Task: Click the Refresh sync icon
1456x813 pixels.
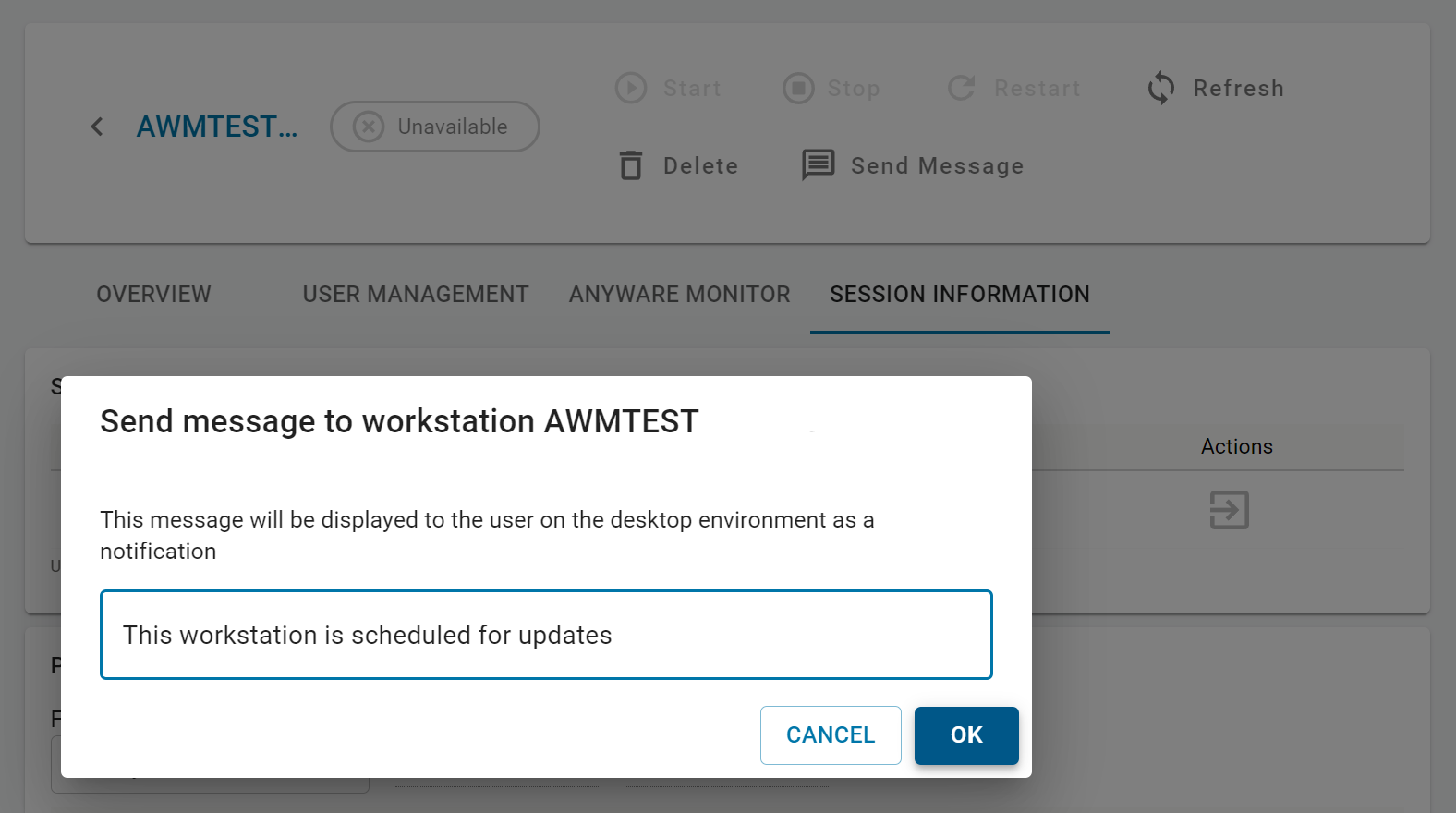Action: 1161,88
